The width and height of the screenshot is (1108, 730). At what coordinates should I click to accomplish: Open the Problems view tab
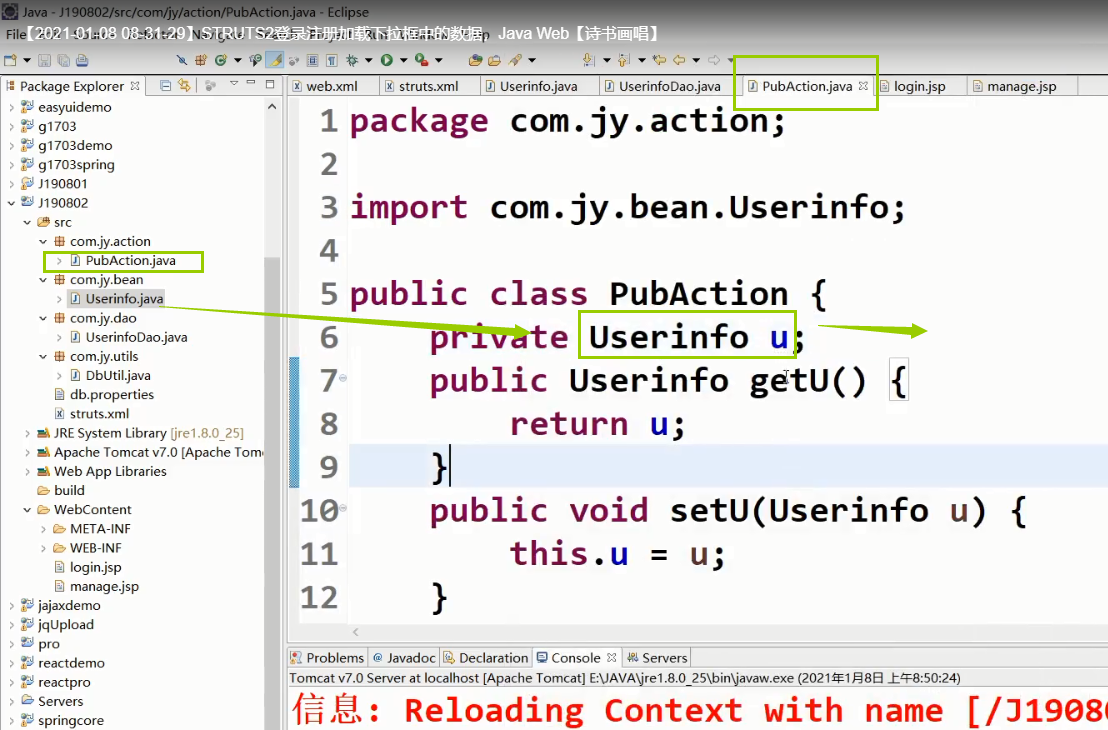[x=327, y=657]
